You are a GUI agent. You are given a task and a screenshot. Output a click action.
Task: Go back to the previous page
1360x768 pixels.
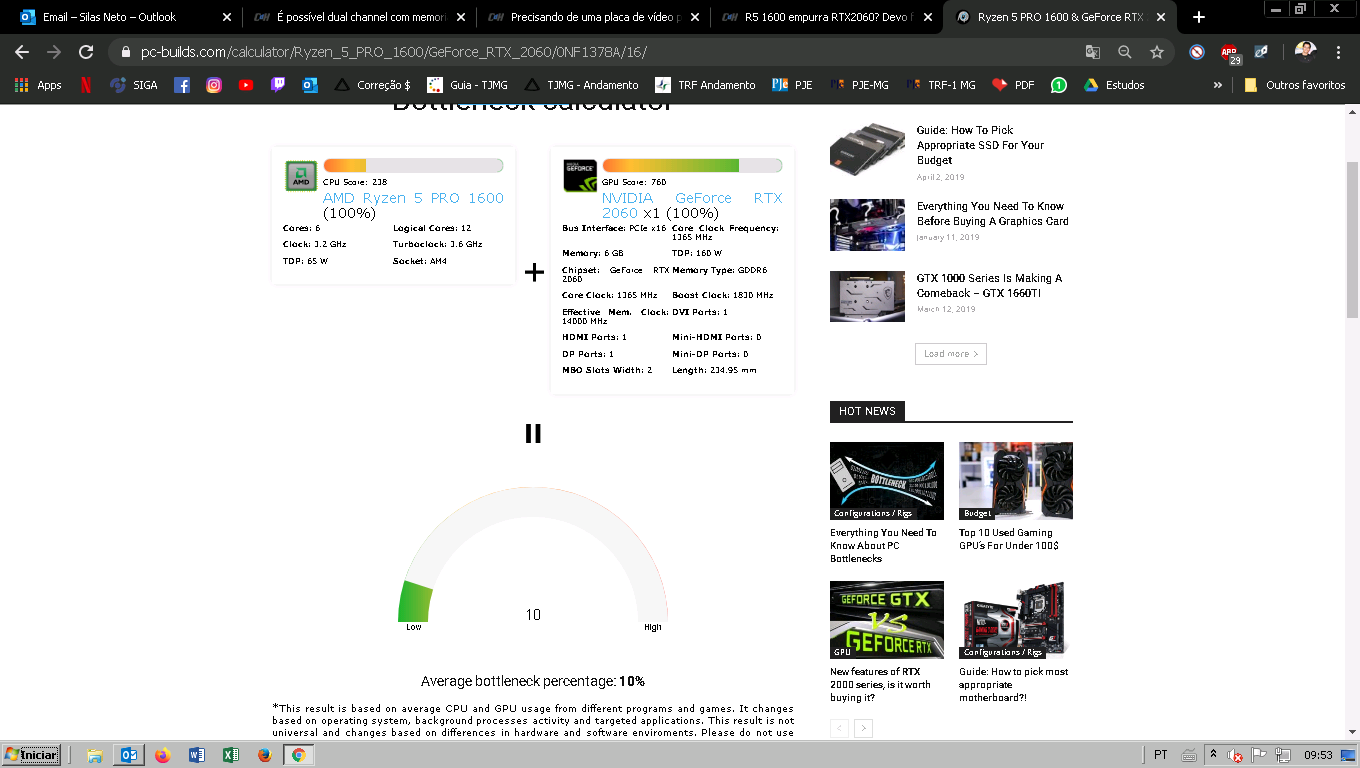22,52
